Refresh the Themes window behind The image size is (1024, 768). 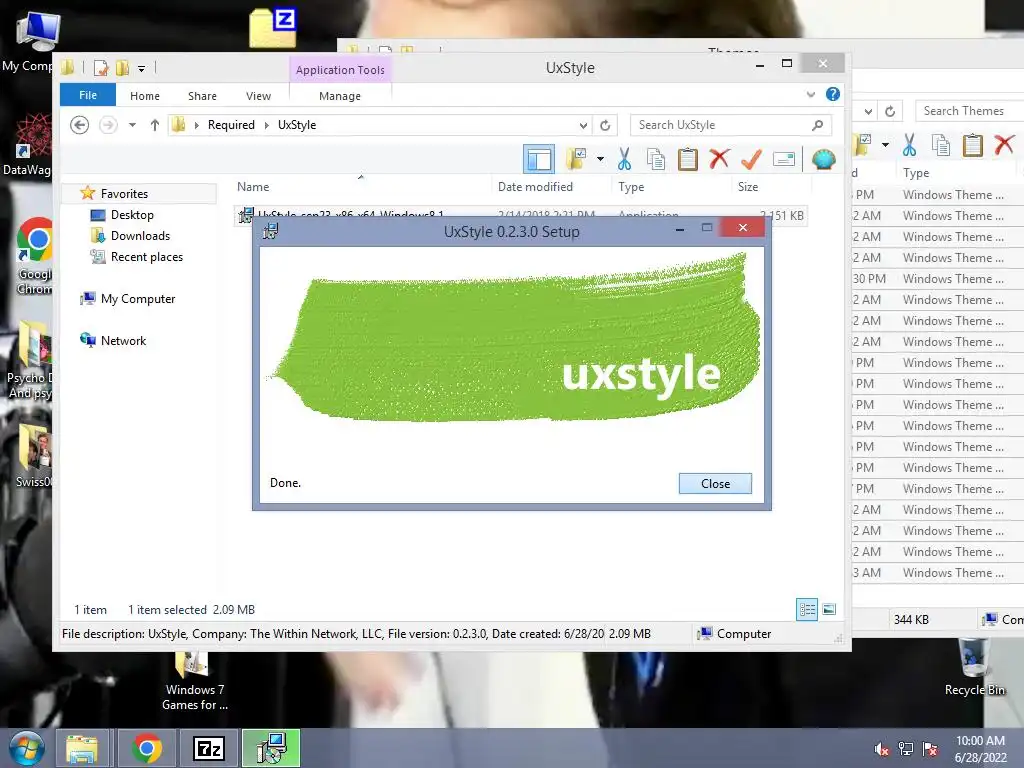(x=889, y=111)
